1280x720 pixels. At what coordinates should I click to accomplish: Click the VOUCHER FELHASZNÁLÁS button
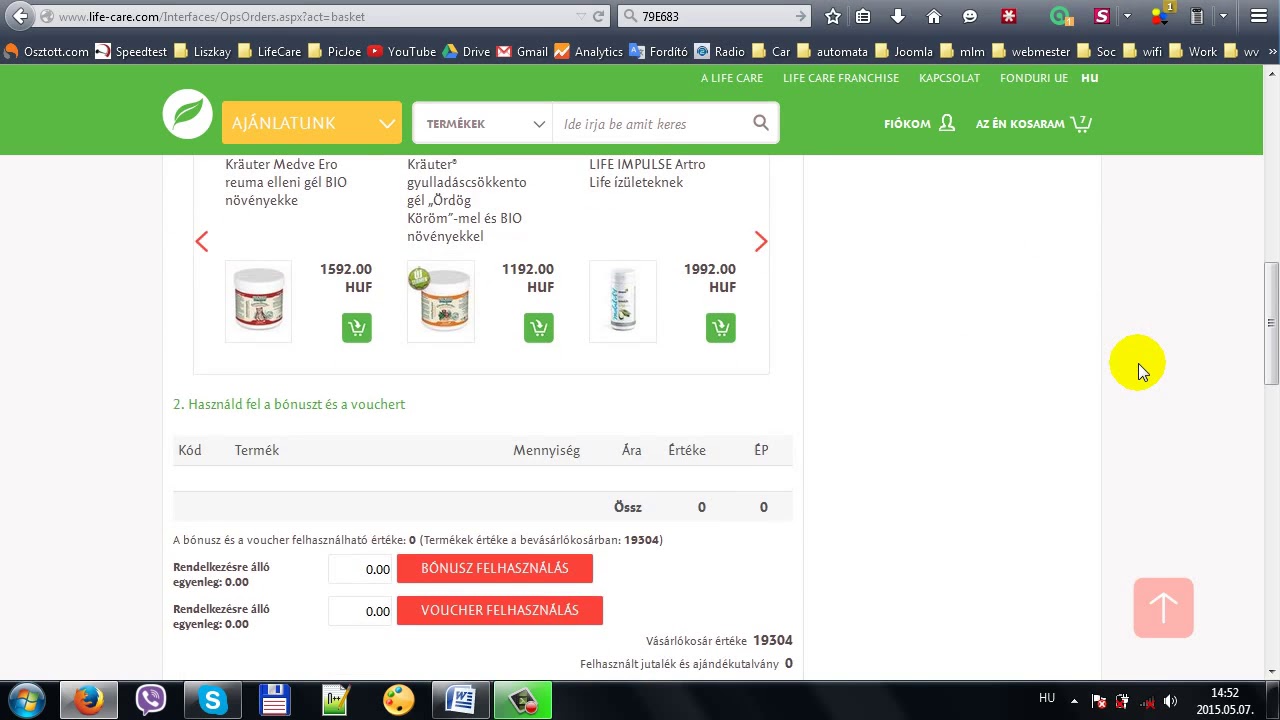(x=500, y=610)
